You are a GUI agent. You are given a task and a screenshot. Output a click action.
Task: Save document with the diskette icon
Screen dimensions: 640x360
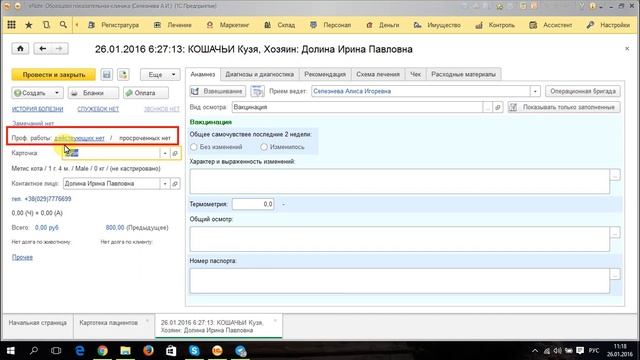[x=107, y=74]
